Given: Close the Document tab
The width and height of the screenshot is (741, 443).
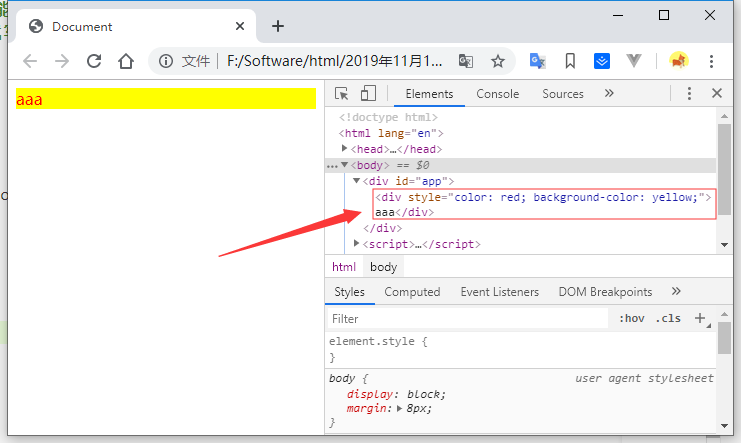Looking at the screenshot, I should 240,26.
